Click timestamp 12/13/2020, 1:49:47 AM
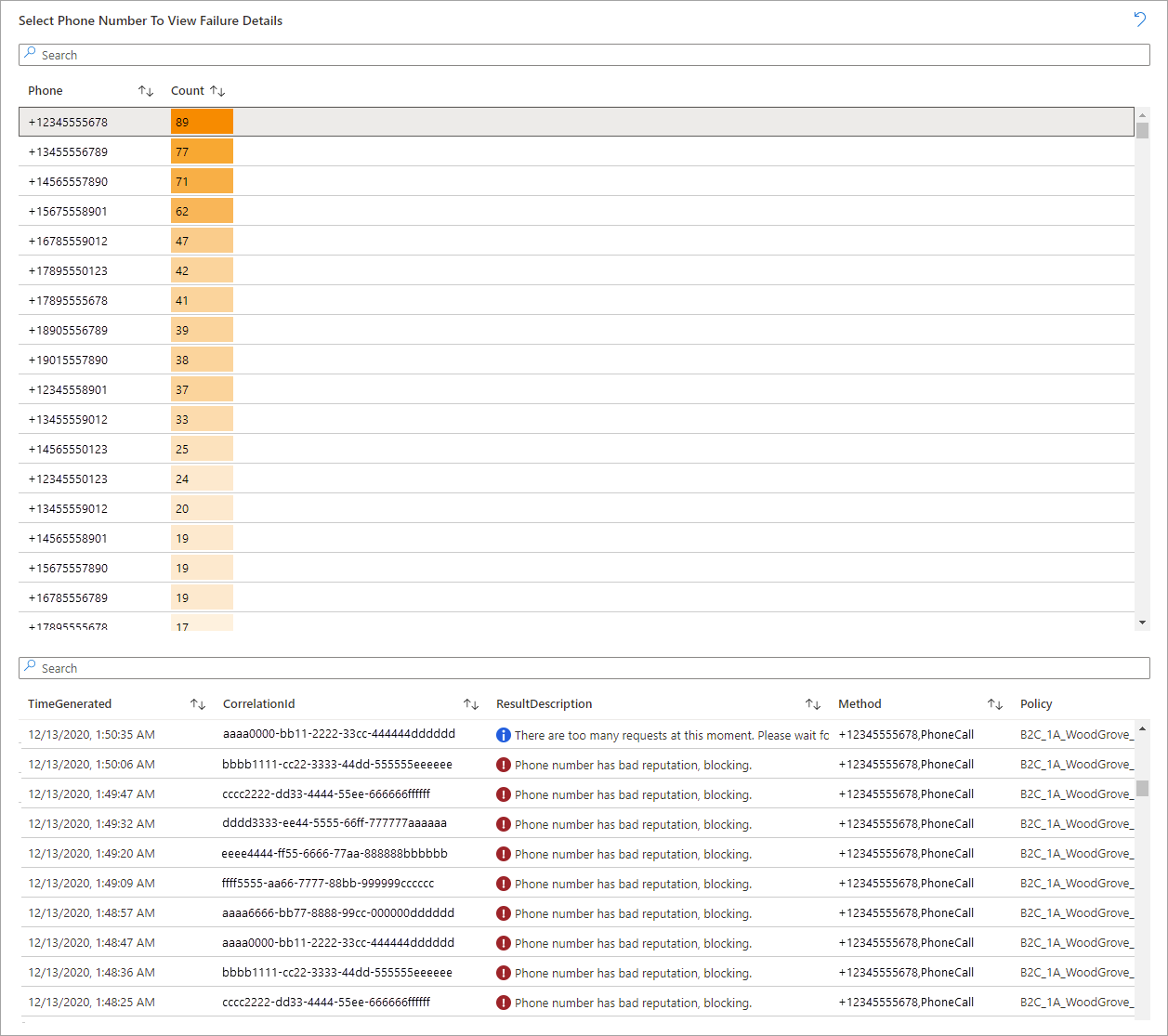Image resolution: width=1168 pixels, height=1036 pixels. [91, 793]
